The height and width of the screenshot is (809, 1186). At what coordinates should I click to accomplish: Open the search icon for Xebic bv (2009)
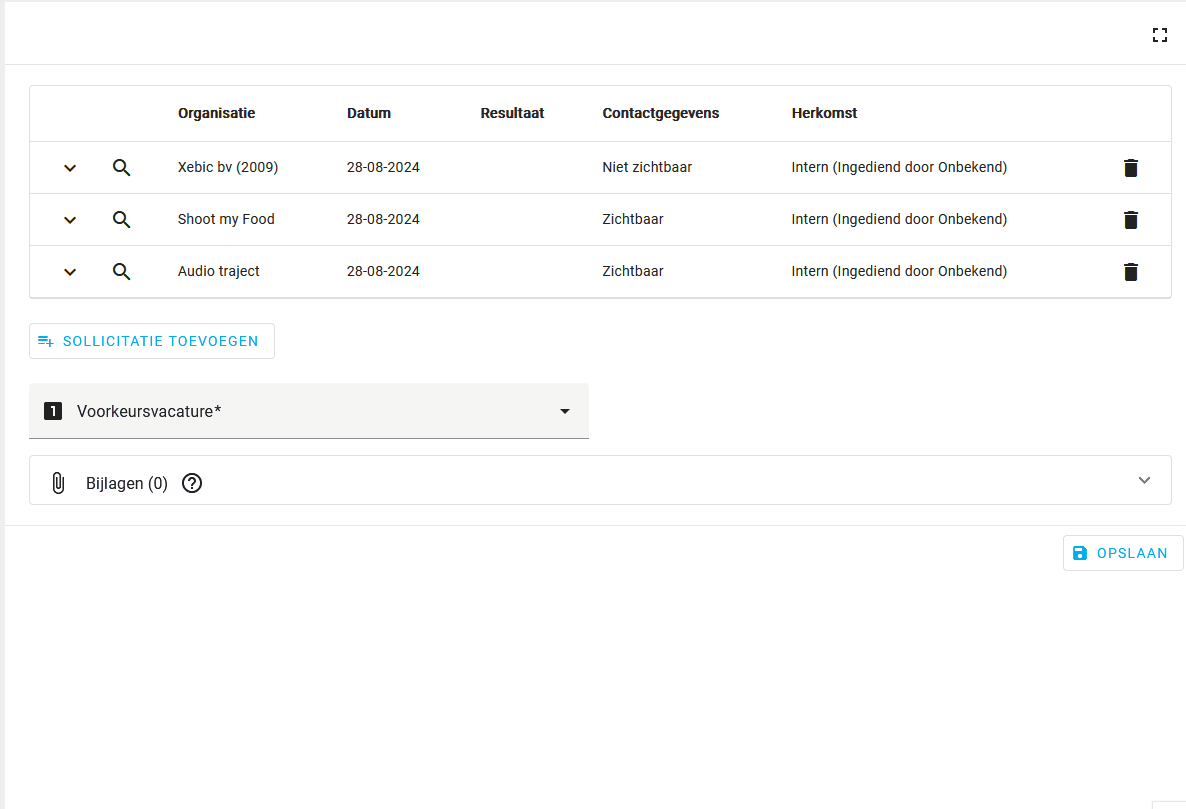click(x=121, y=168)
